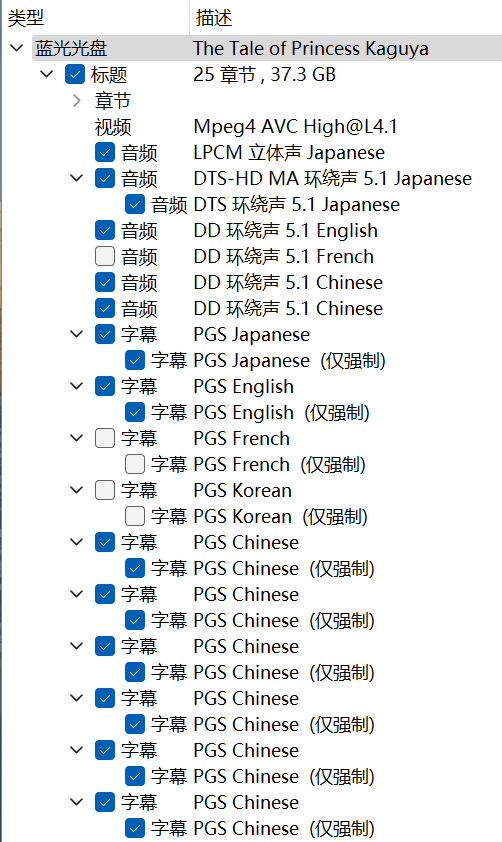The height and width of the screenshot is (842, 502).
Task: Click the 类型 column header
Action: click(x=26, y=18)
